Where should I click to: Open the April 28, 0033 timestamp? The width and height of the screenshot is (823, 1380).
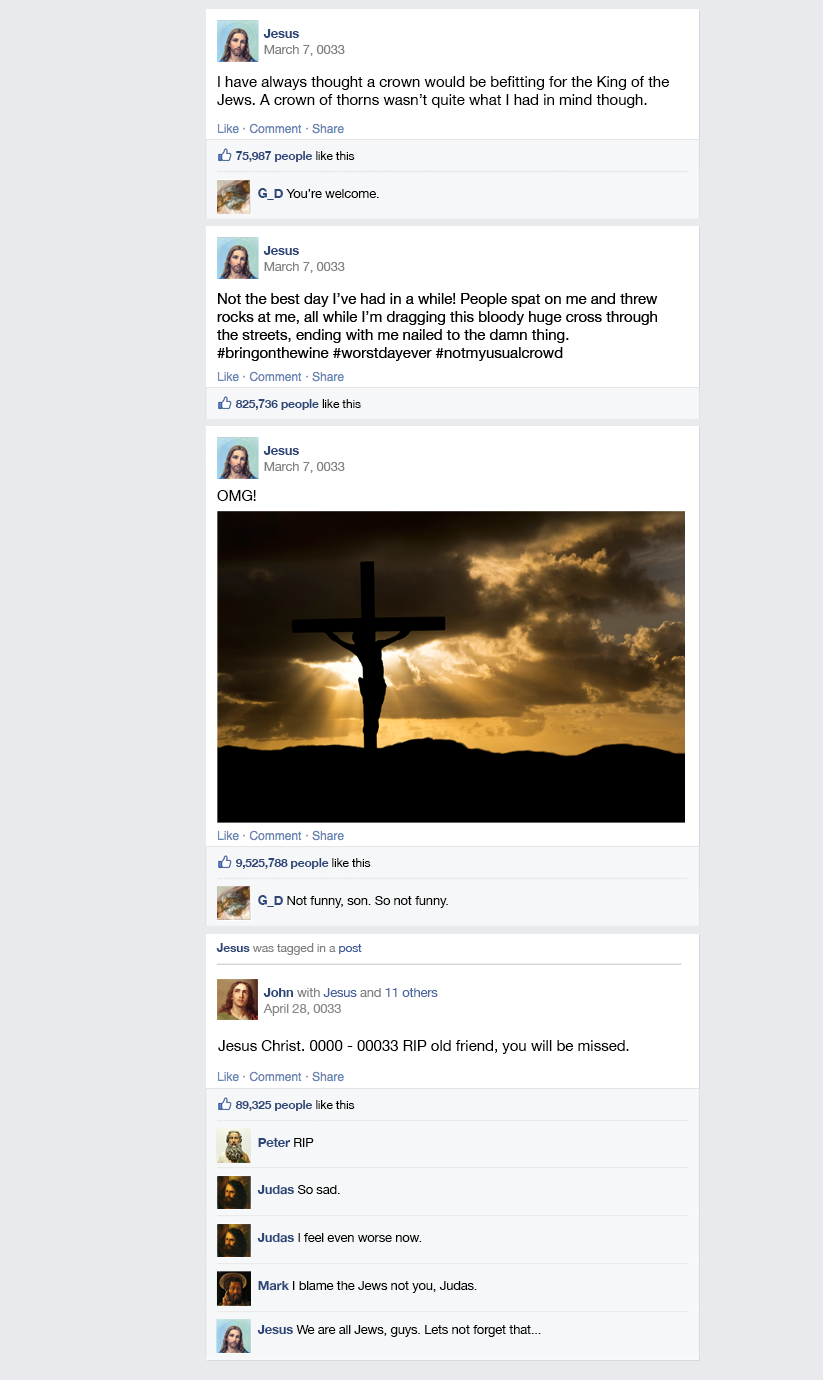coord(303,1009)
